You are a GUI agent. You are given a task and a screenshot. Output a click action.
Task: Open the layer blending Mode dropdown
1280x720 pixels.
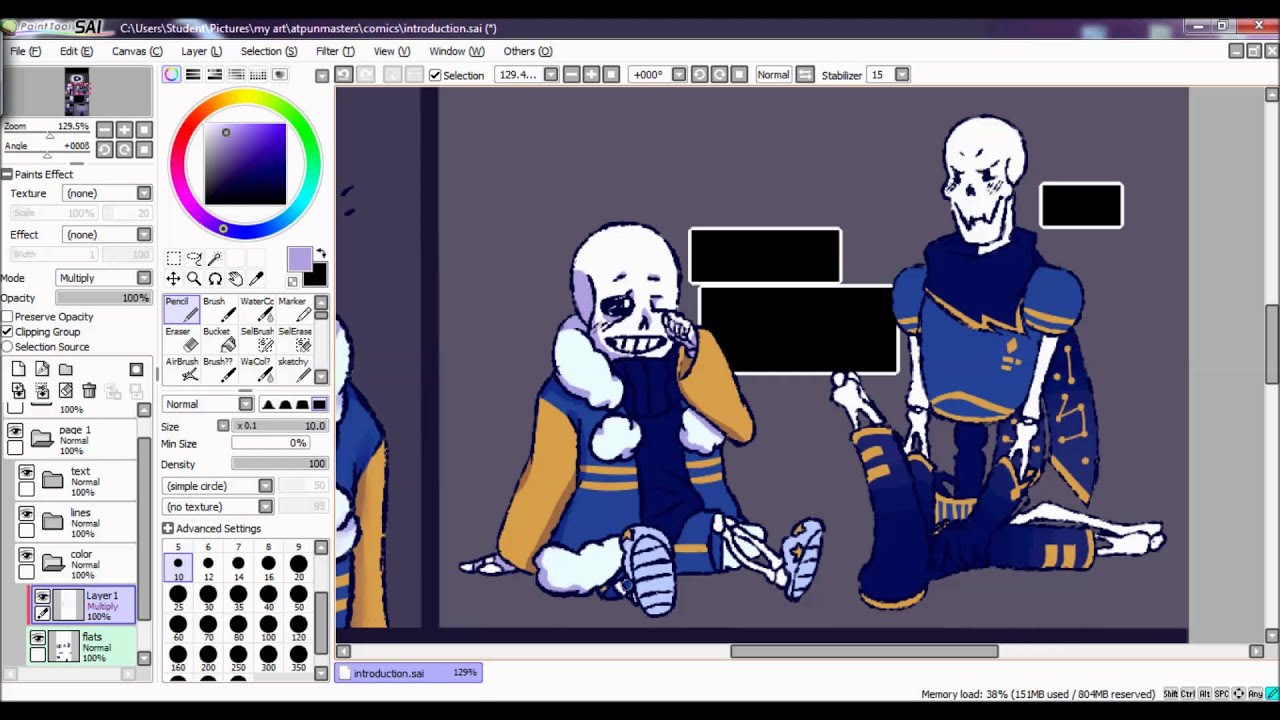coord(103,278)
